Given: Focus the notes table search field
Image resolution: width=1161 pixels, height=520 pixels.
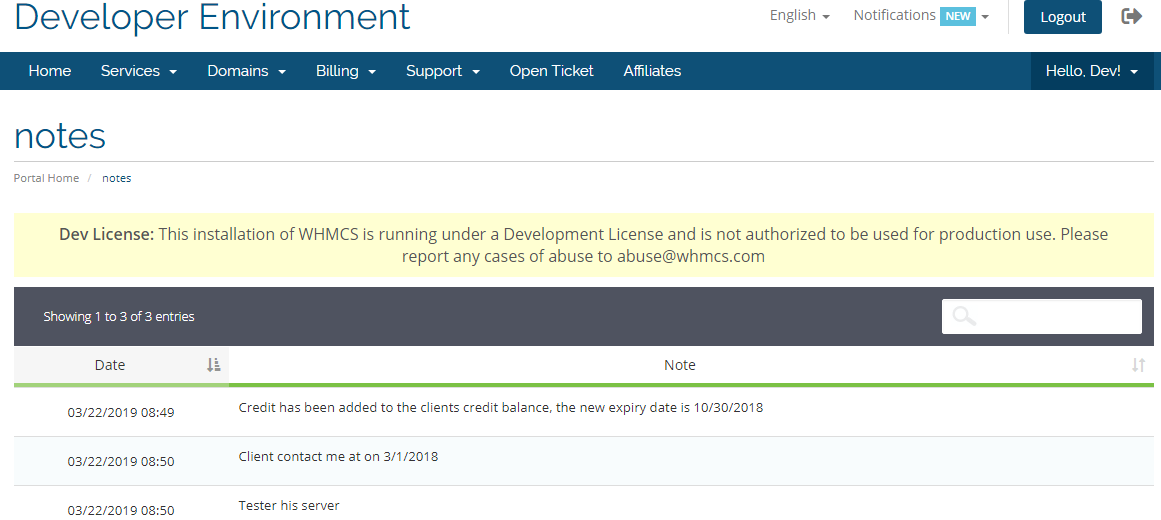Looking at the screenshot, I should point(1041,316).
